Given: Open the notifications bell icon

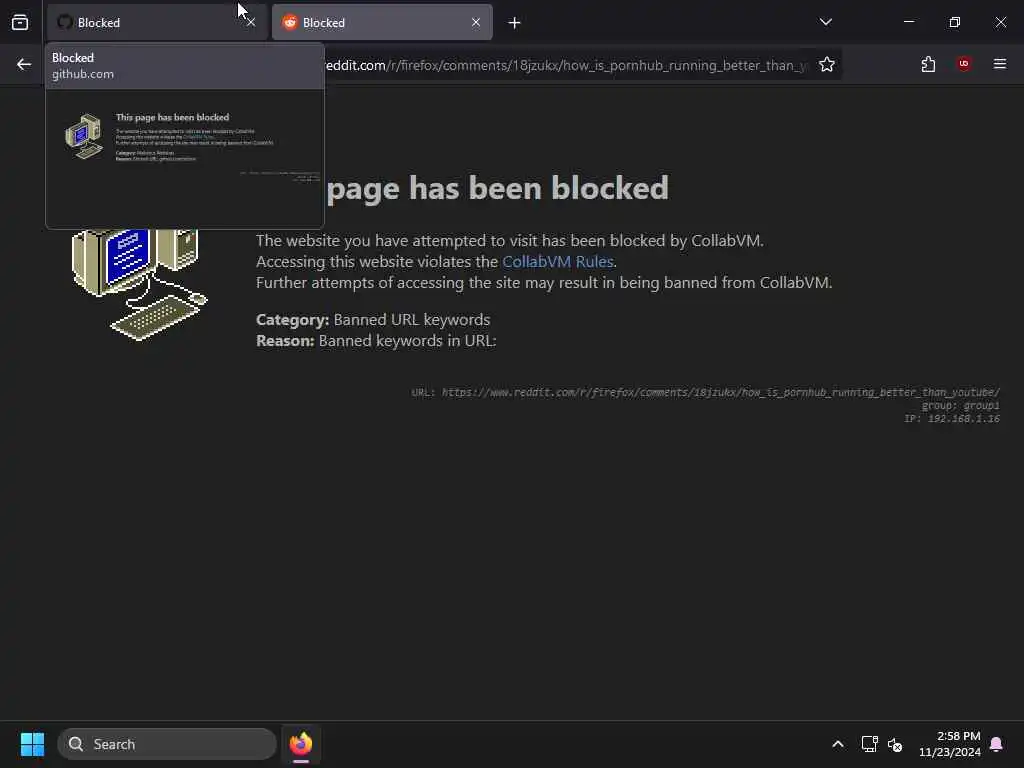Looking at the screenshot, I should tap(997, 744).
